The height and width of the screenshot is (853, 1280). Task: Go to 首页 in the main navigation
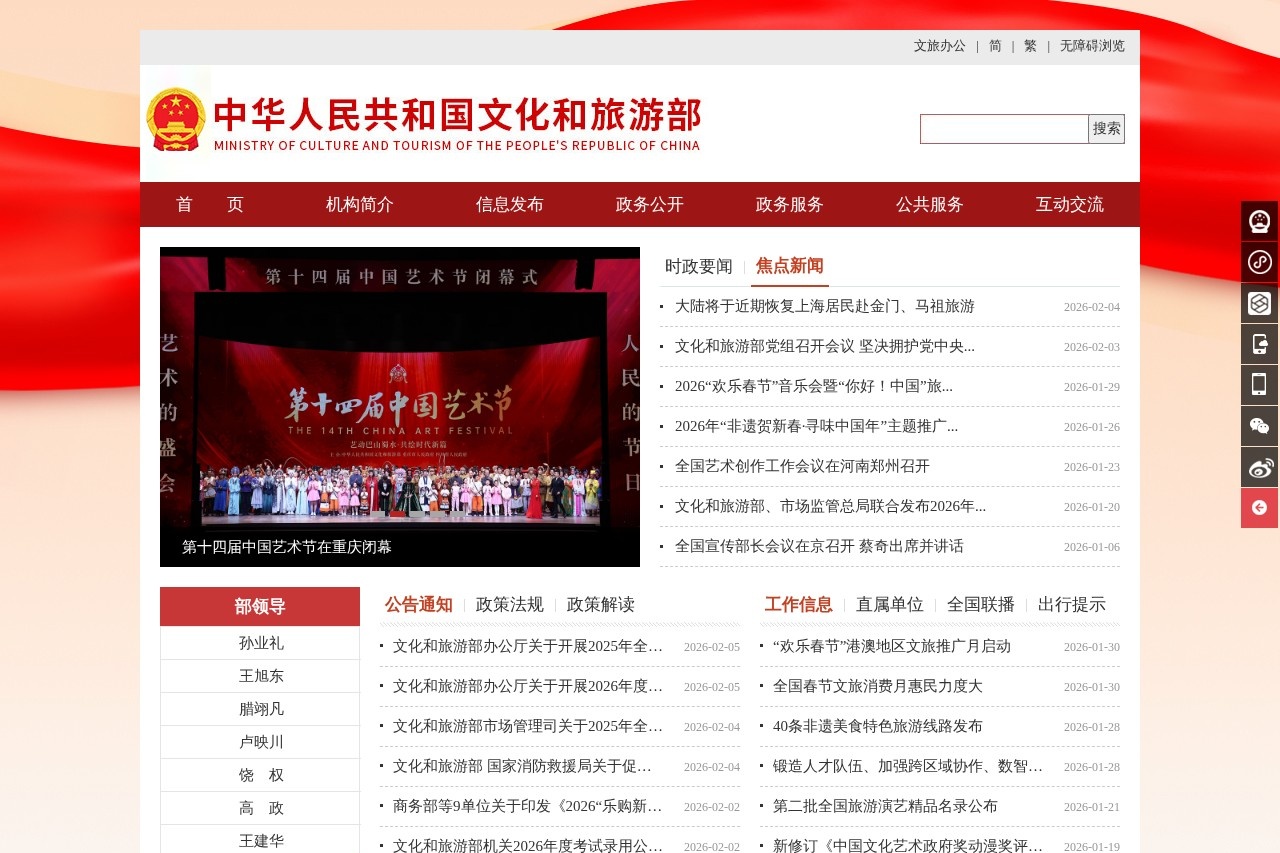210,205
